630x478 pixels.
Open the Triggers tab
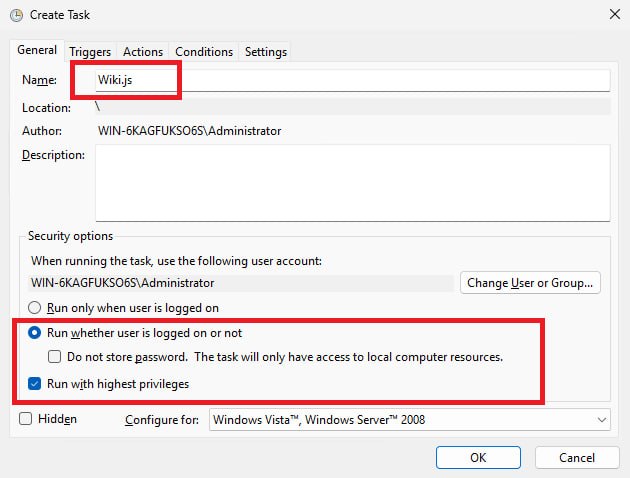[x=90, y=52]
